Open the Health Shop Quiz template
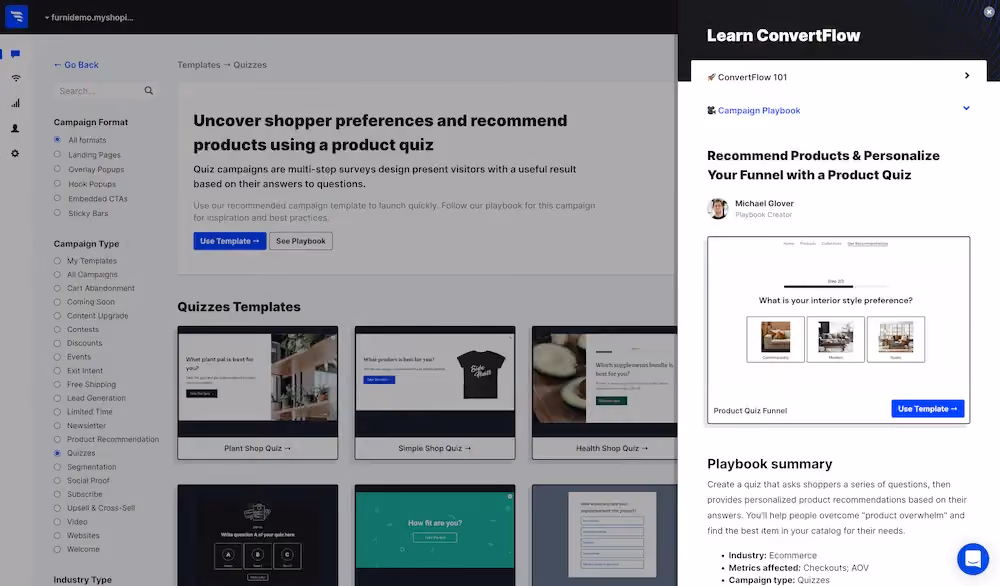This screenshot has height=586, width=1000. point(605,393)
